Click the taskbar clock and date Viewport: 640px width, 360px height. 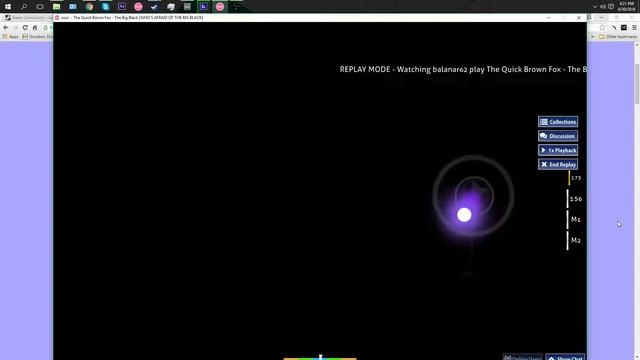[626, 7]
